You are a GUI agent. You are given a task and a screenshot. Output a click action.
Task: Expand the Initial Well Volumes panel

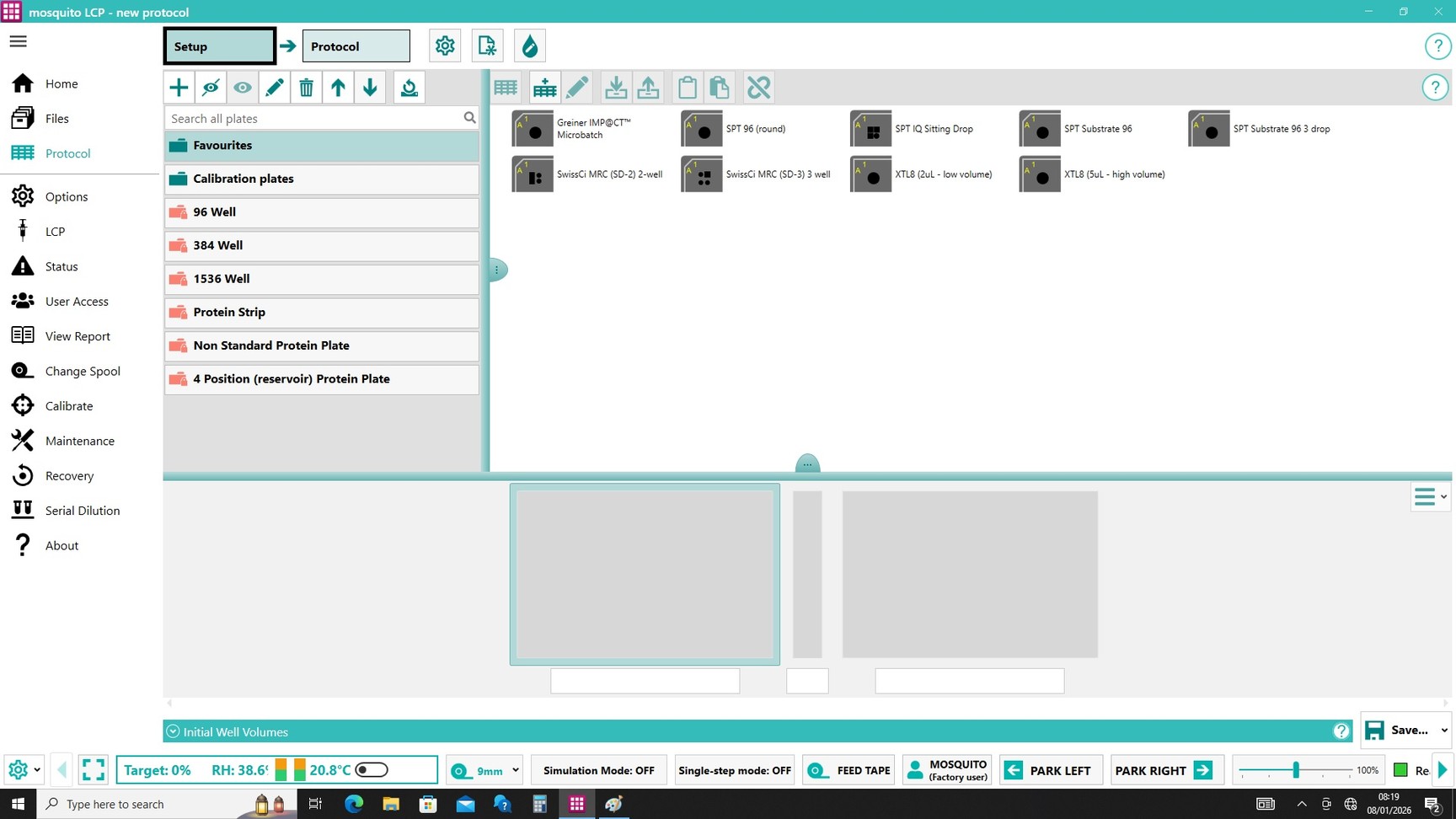173,731
